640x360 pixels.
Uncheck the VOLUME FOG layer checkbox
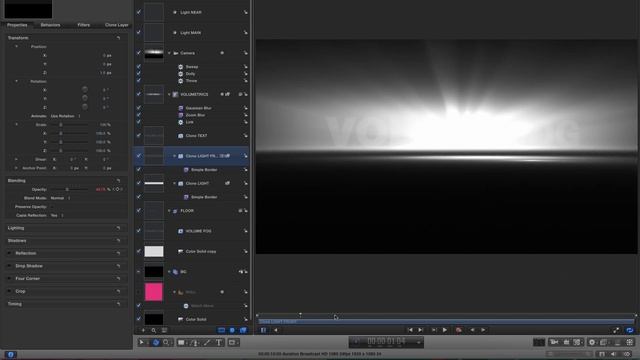(139, 231)
